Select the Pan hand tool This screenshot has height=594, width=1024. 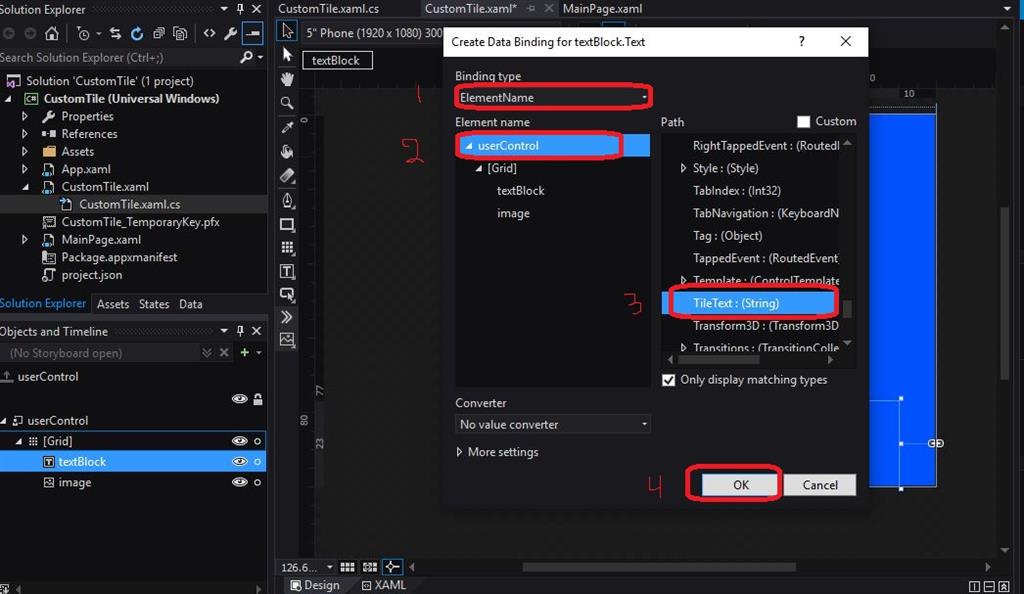point(287,79)
